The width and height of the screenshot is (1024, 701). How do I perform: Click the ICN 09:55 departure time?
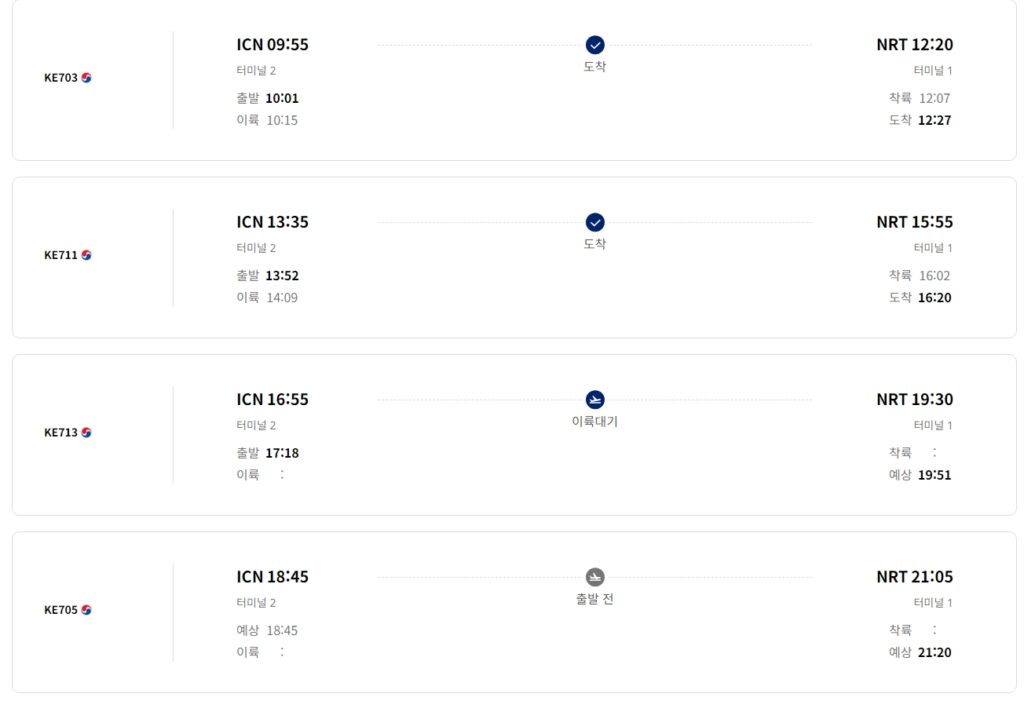point(272,44)
